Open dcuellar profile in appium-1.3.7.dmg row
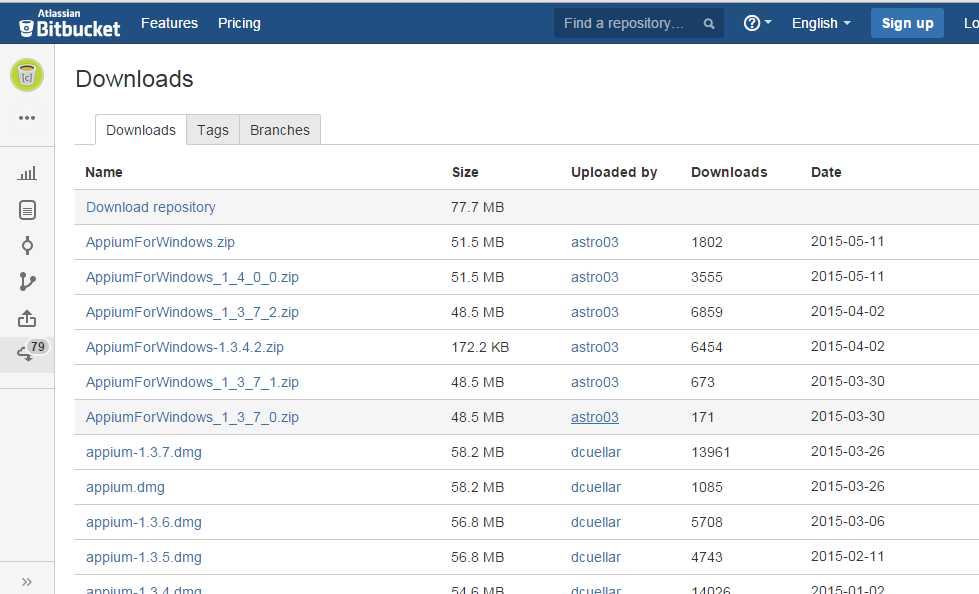The width and height of the screenshot is (979, 594). tap(596, 452)
